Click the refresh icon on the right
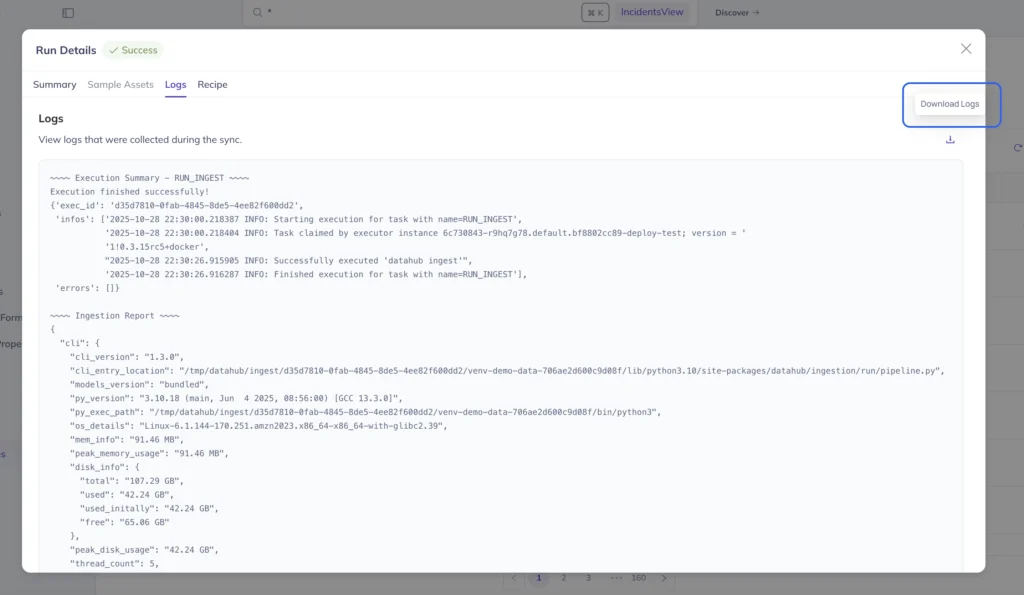 point(1017,148)
